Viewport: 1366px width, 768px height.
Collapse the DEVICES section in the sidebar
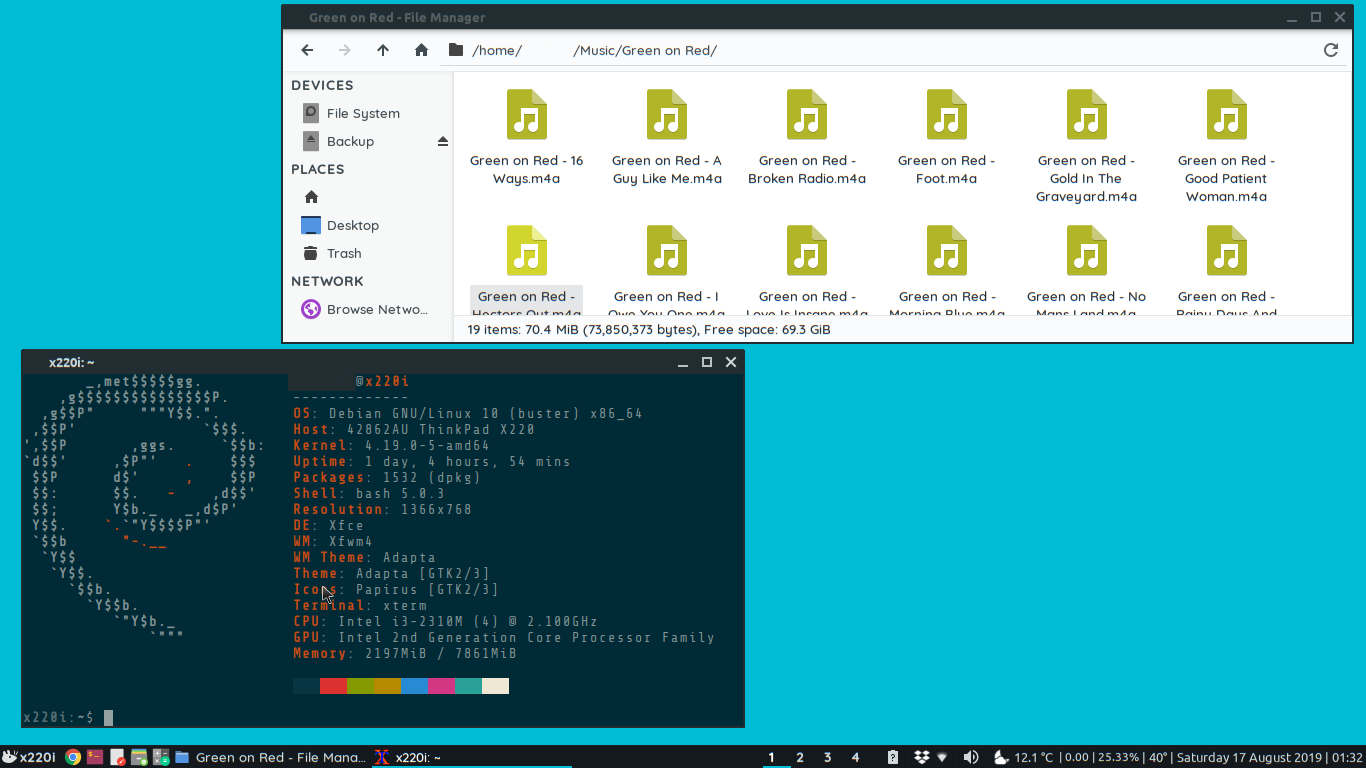point(321,85)
